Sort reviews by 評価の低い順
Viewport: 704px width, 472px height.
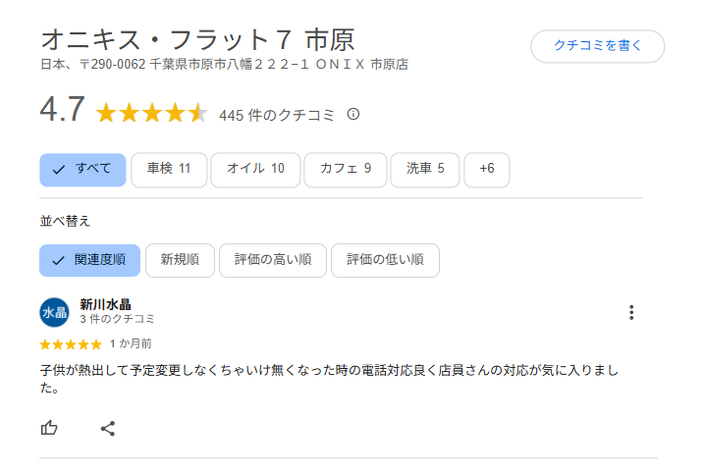385,261
